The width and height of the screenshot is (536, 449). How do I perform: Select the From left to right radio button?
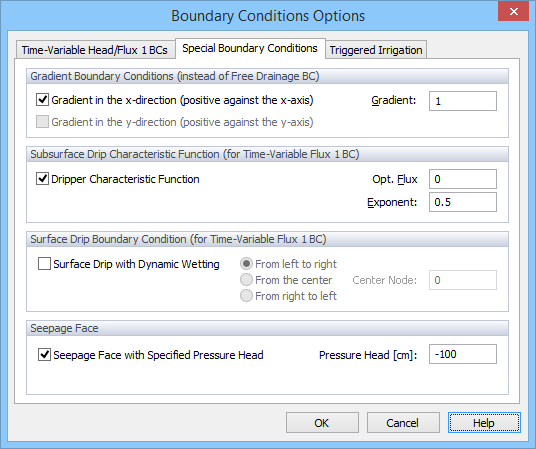[x=246, y=264]
